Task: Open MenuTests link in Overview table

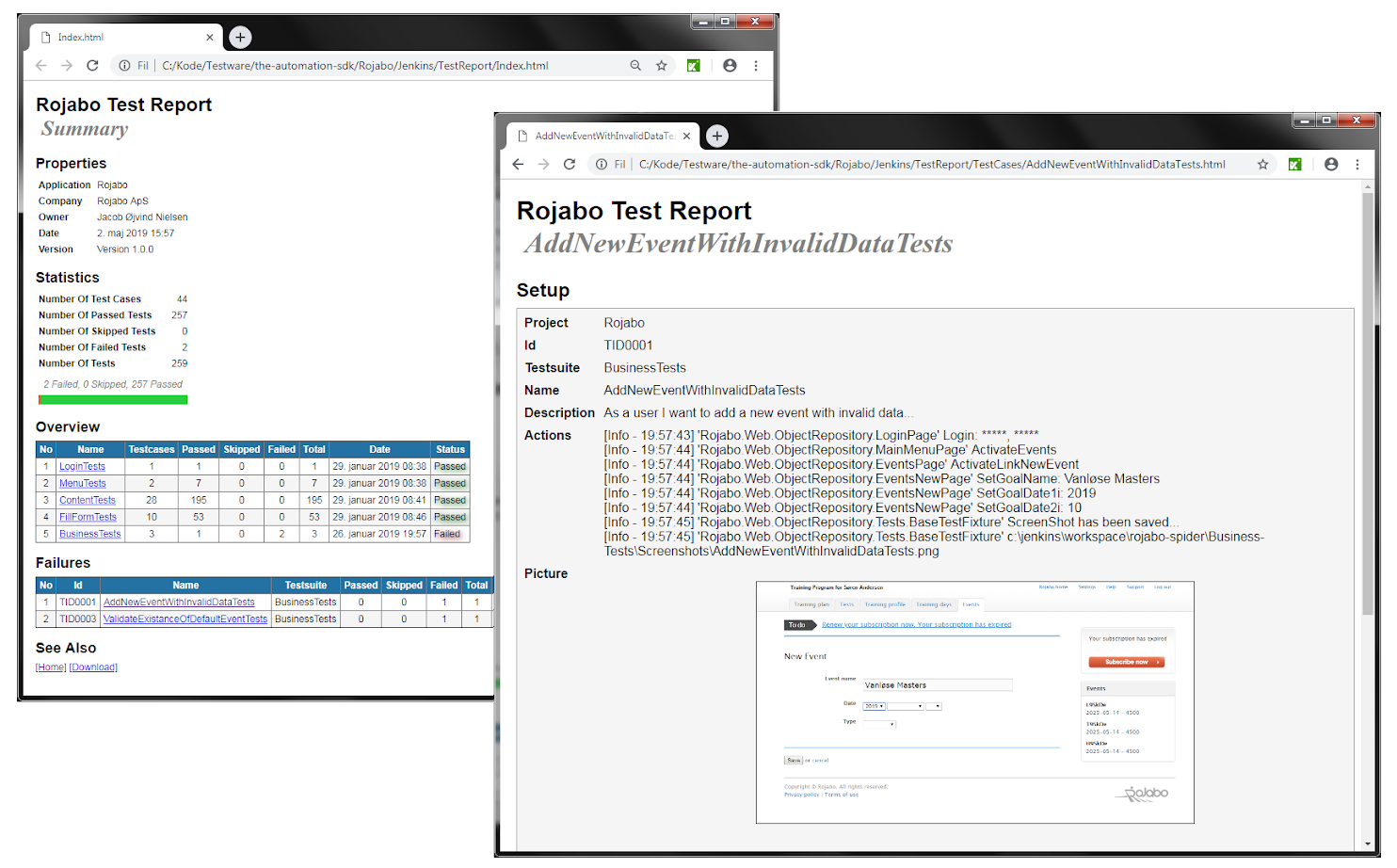Action: (x=83, y=483)
